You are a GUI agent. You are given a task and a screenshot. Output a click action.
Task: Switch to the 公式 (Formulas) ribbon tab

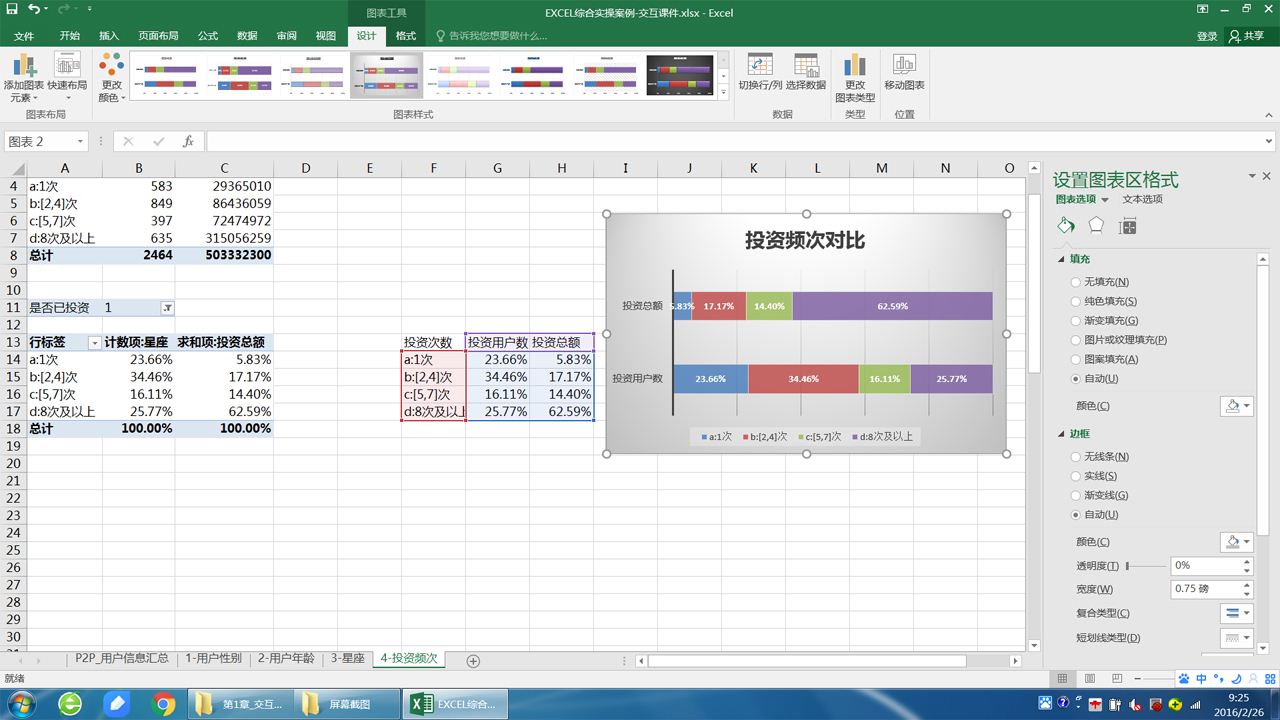[208, 36]
